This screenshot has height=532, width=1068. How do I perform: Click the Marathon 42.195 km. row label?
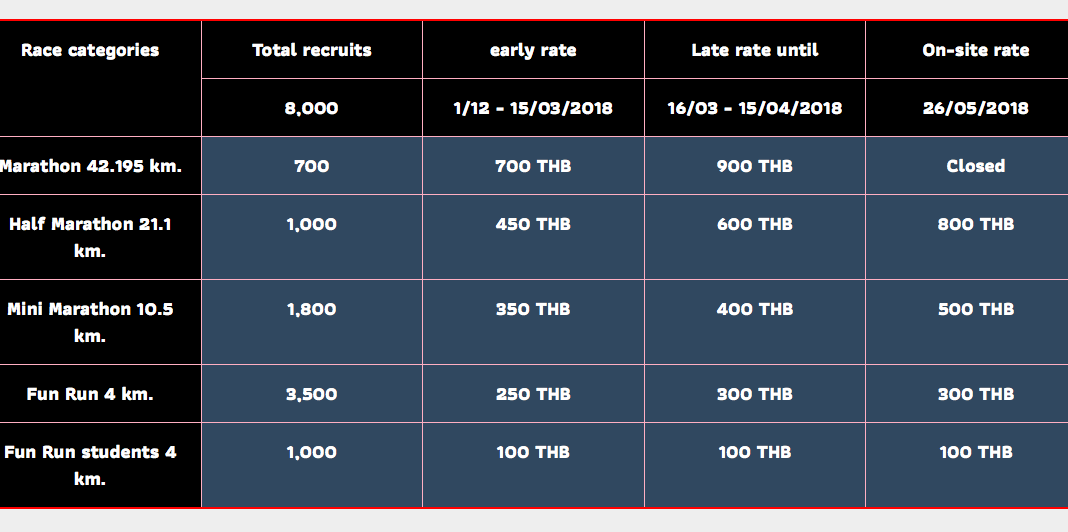click(x=90, y=166)
